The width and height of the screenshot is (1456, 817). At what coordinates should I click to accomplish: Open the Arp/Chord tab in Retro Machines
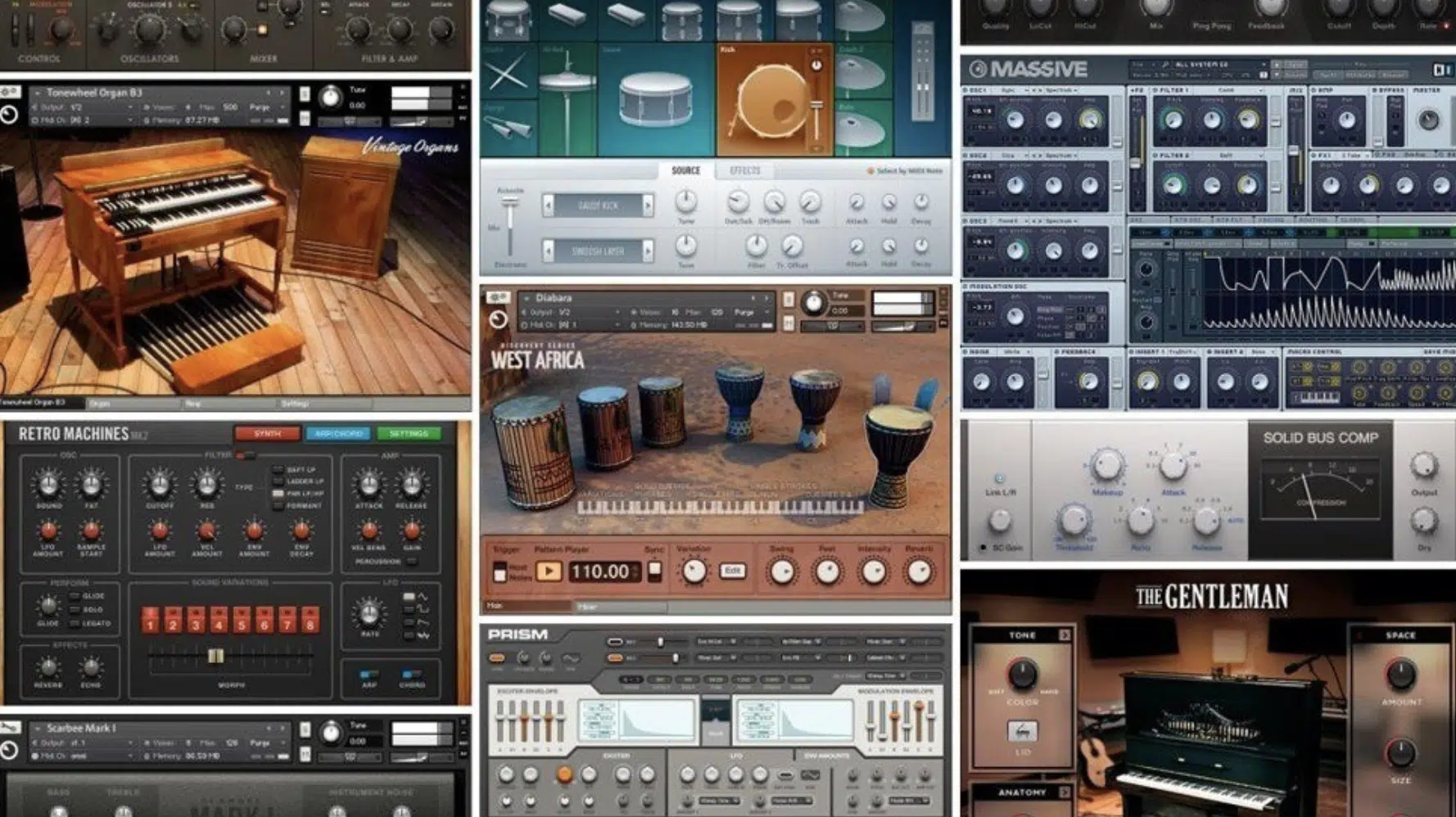click(337, 433)
